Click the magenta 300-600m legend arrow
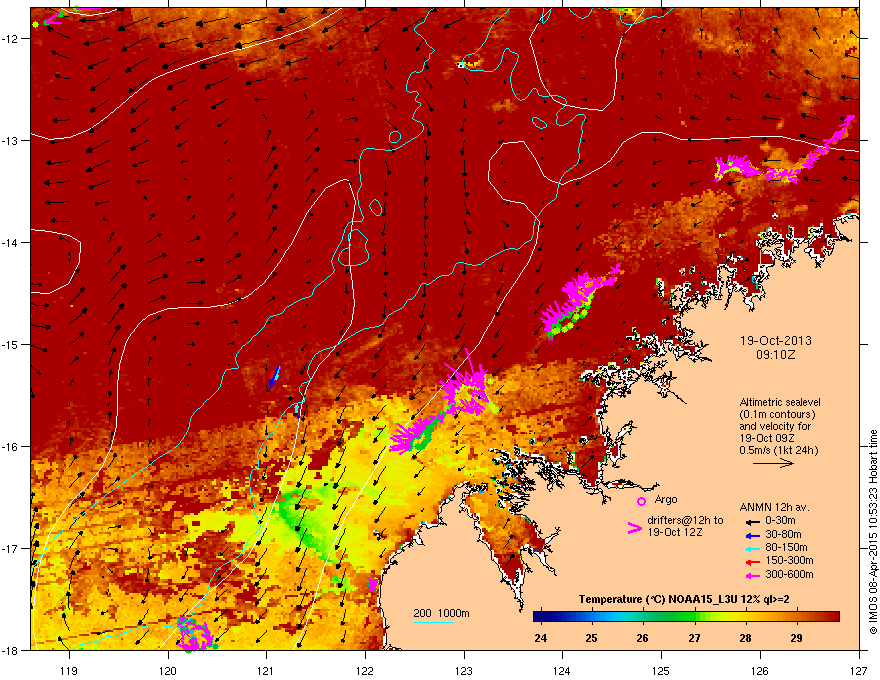The width and height of the screenshot is (880, 680). [752, 575]
